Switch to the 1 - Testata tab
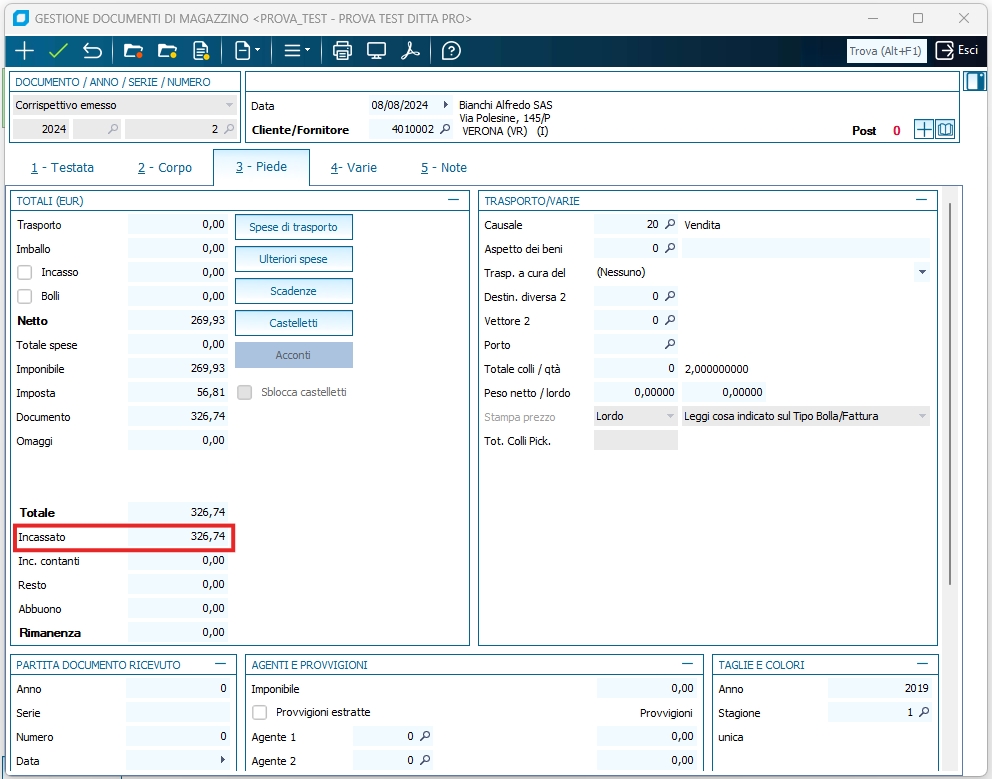Viewport: 992px width, 779px height. click(62, 168)
